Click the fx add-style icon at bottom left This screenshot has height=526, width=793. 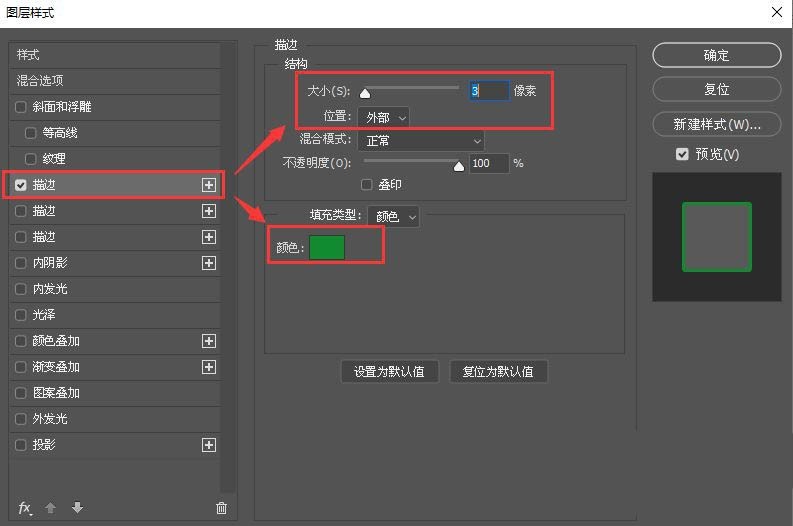click(x=25, y=508)
